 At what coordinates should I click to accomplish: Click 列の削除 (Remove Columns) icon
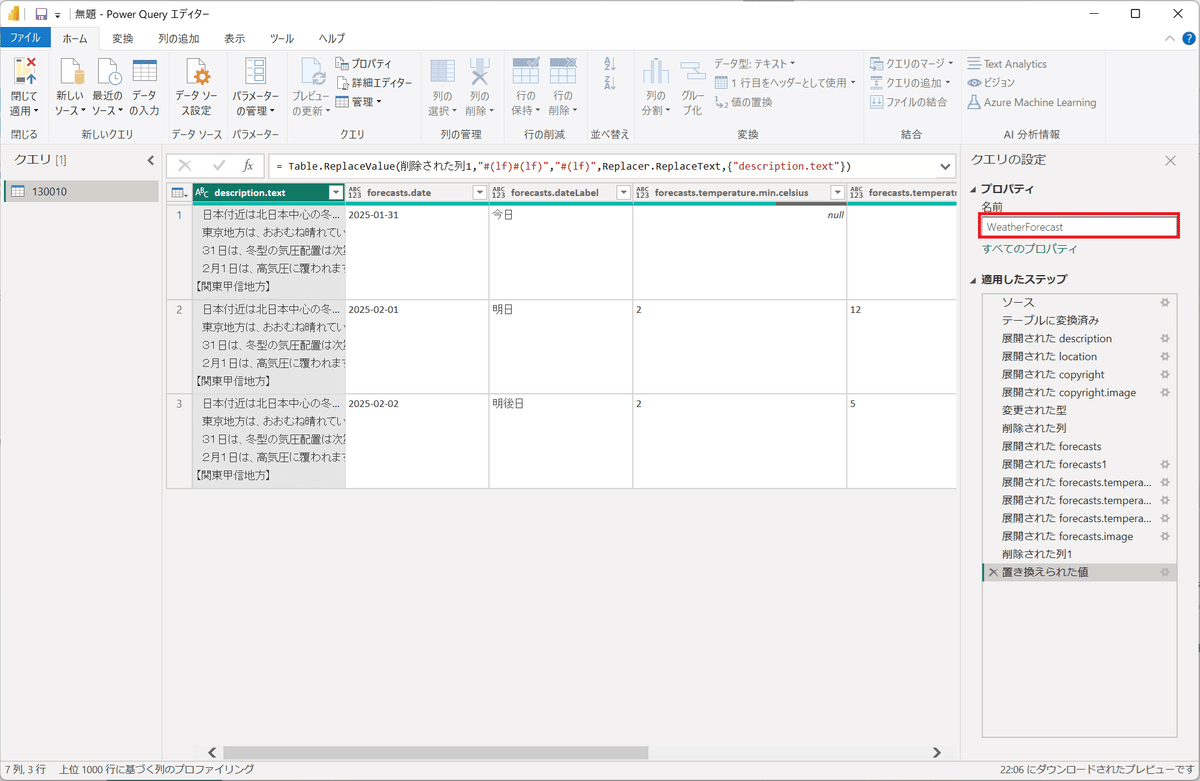point(479,73)
